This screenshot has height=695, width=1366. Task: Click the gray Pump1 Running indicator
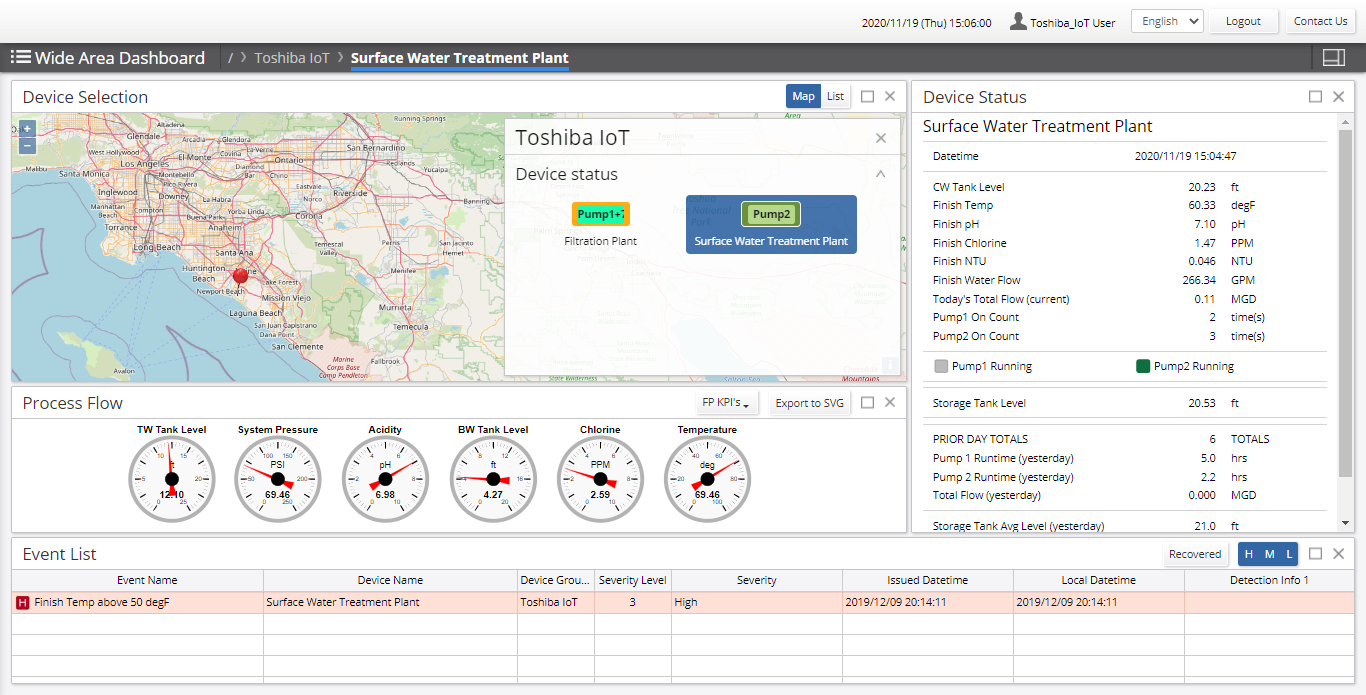pyautogui.click(x=940, y=366)
